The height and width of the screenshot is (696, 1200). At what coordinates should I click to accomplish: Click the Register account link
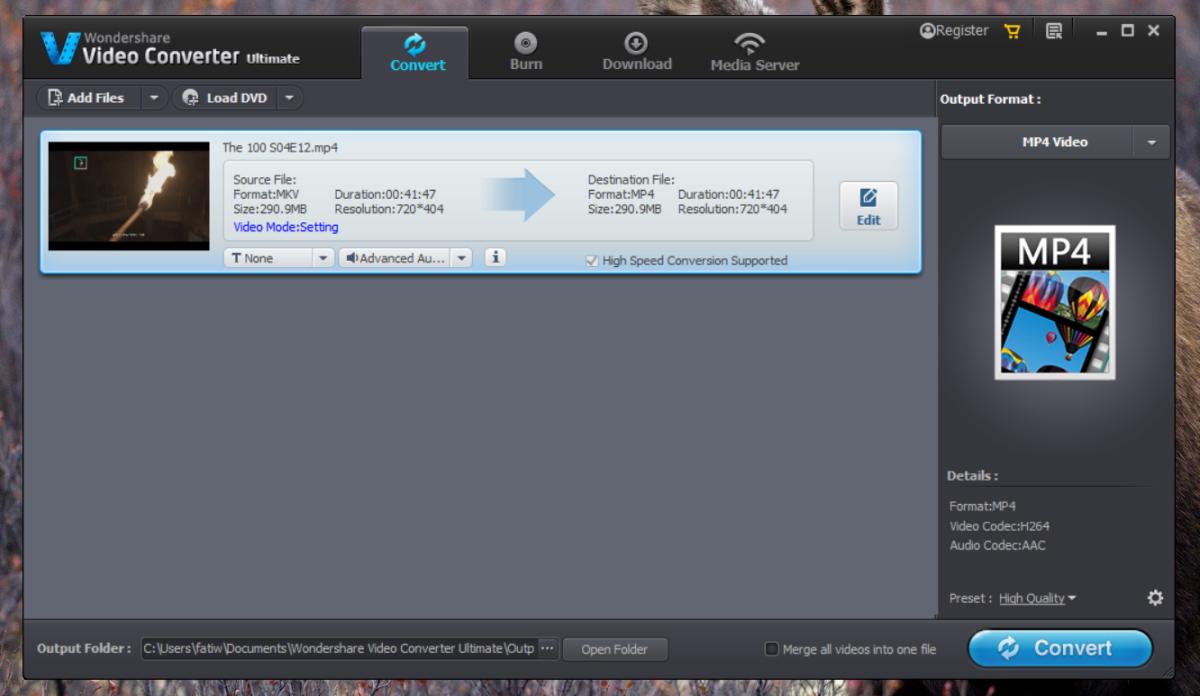point(954,31)
